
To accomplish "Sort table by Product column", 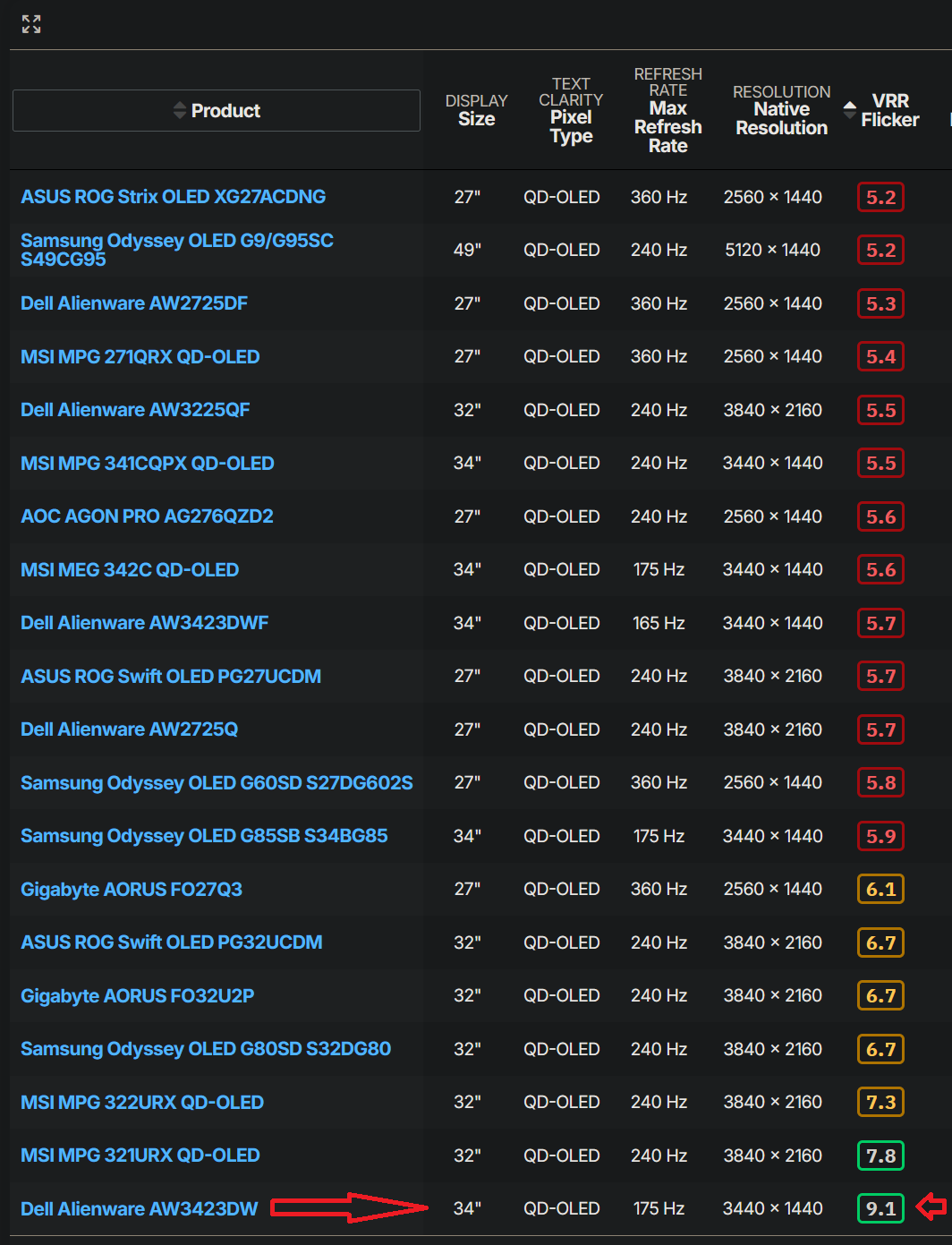I will click(x=217, y=110).
